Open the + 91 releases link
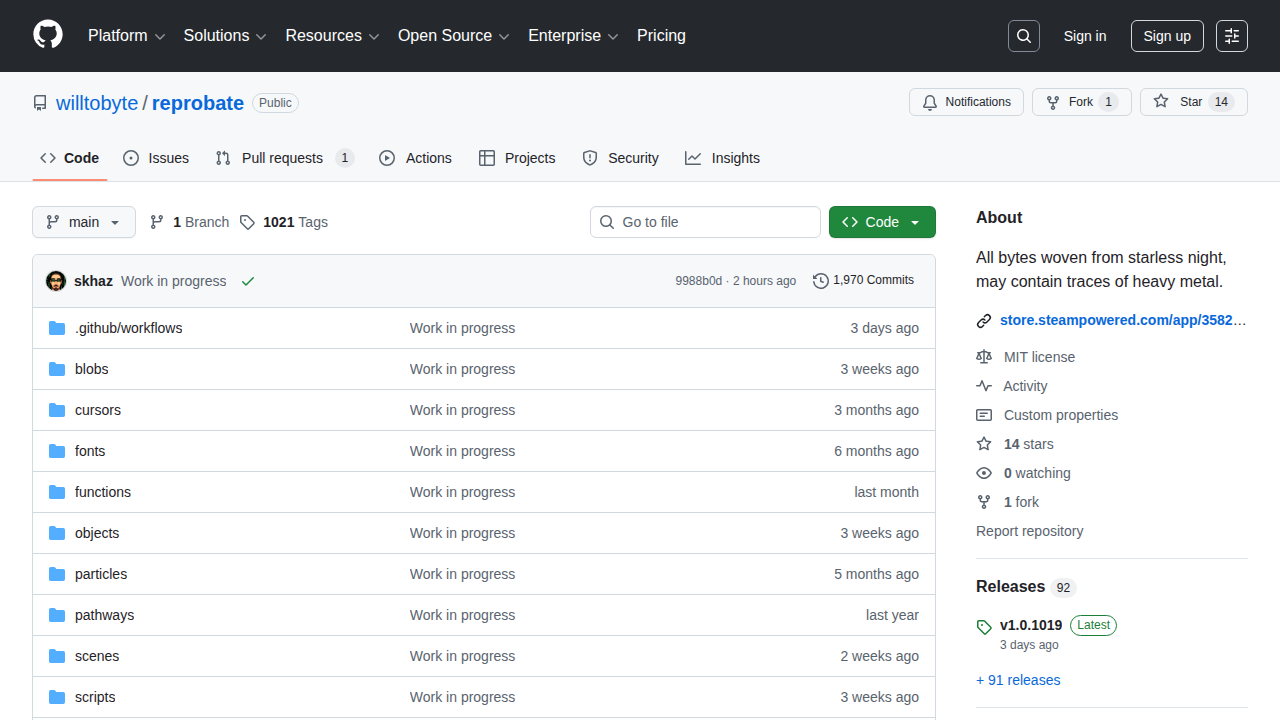Viewport: 1280px width, 720px height. [x=1018, y=680]
